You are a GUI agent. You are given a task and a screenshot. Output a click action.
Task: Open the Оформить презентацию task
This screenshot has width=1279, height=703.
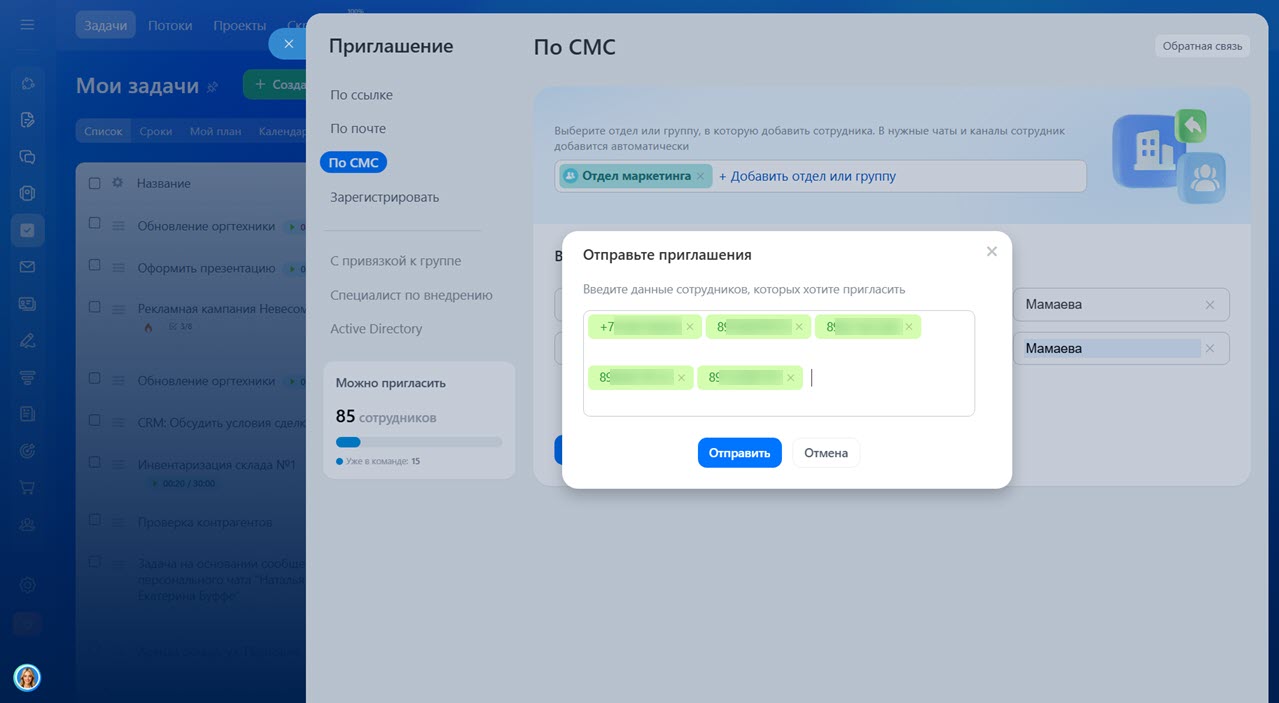pyautogui.click(x=206, y=268)
